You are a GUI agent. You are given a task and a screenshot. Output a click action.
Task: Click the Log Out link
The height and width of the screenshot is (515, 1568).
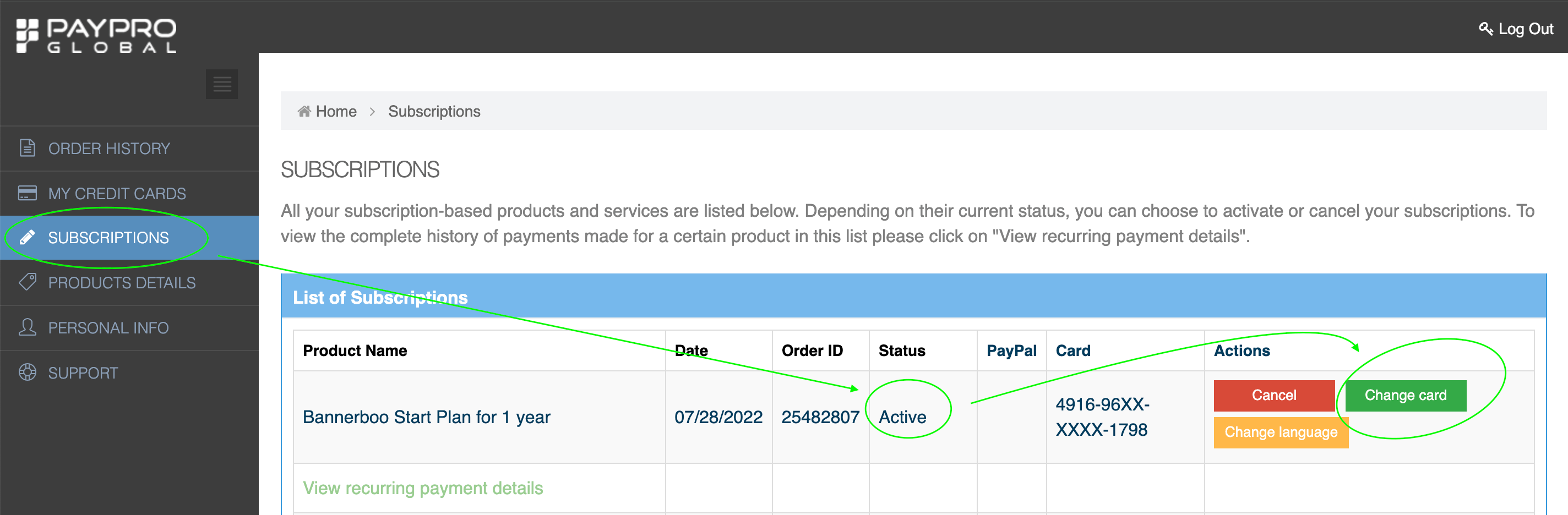(x=1526, y=29)
